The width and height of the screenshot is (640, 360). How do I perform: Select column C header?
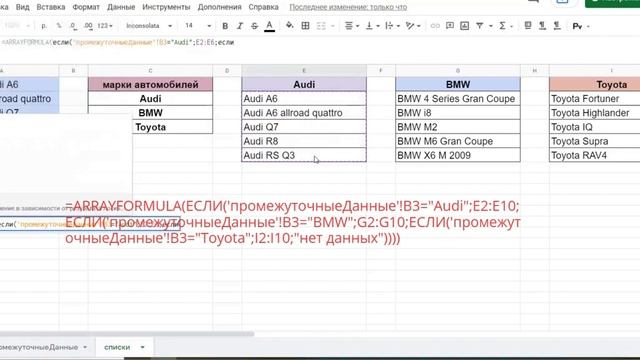(x=150, y=71)
